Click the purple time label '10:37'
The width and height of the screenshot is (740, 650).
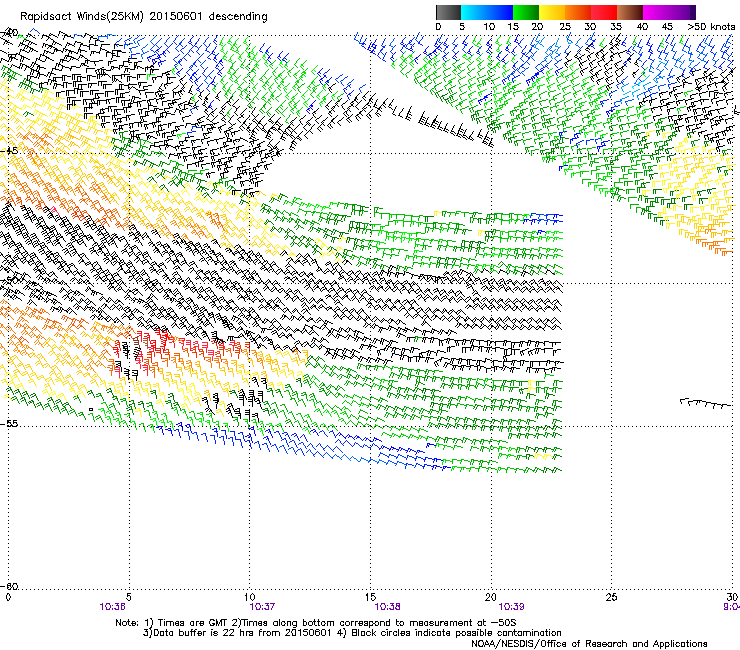tap(262, 607)
